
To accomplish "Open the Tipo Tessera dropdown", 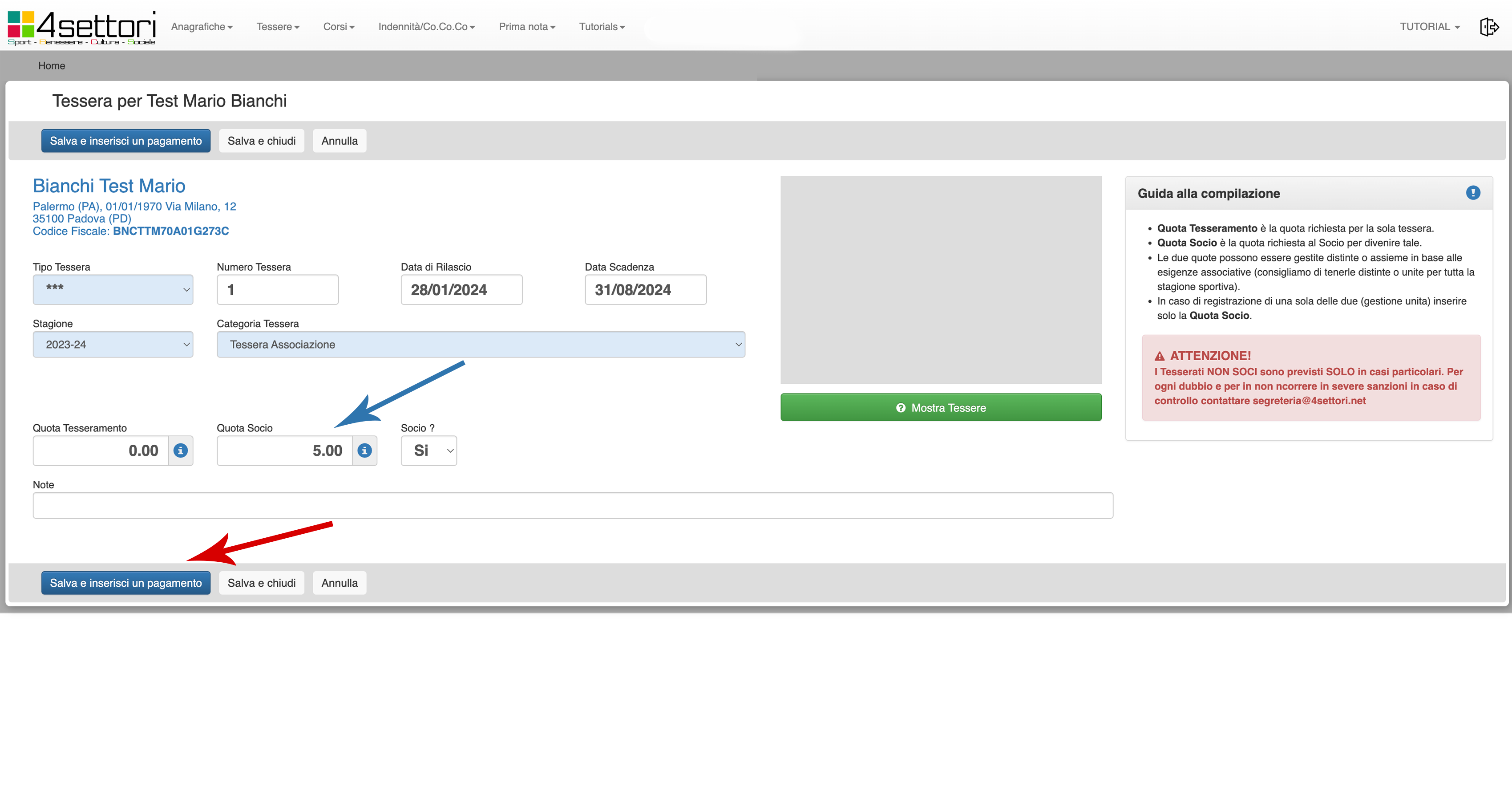I will click(x=113, y=289).
